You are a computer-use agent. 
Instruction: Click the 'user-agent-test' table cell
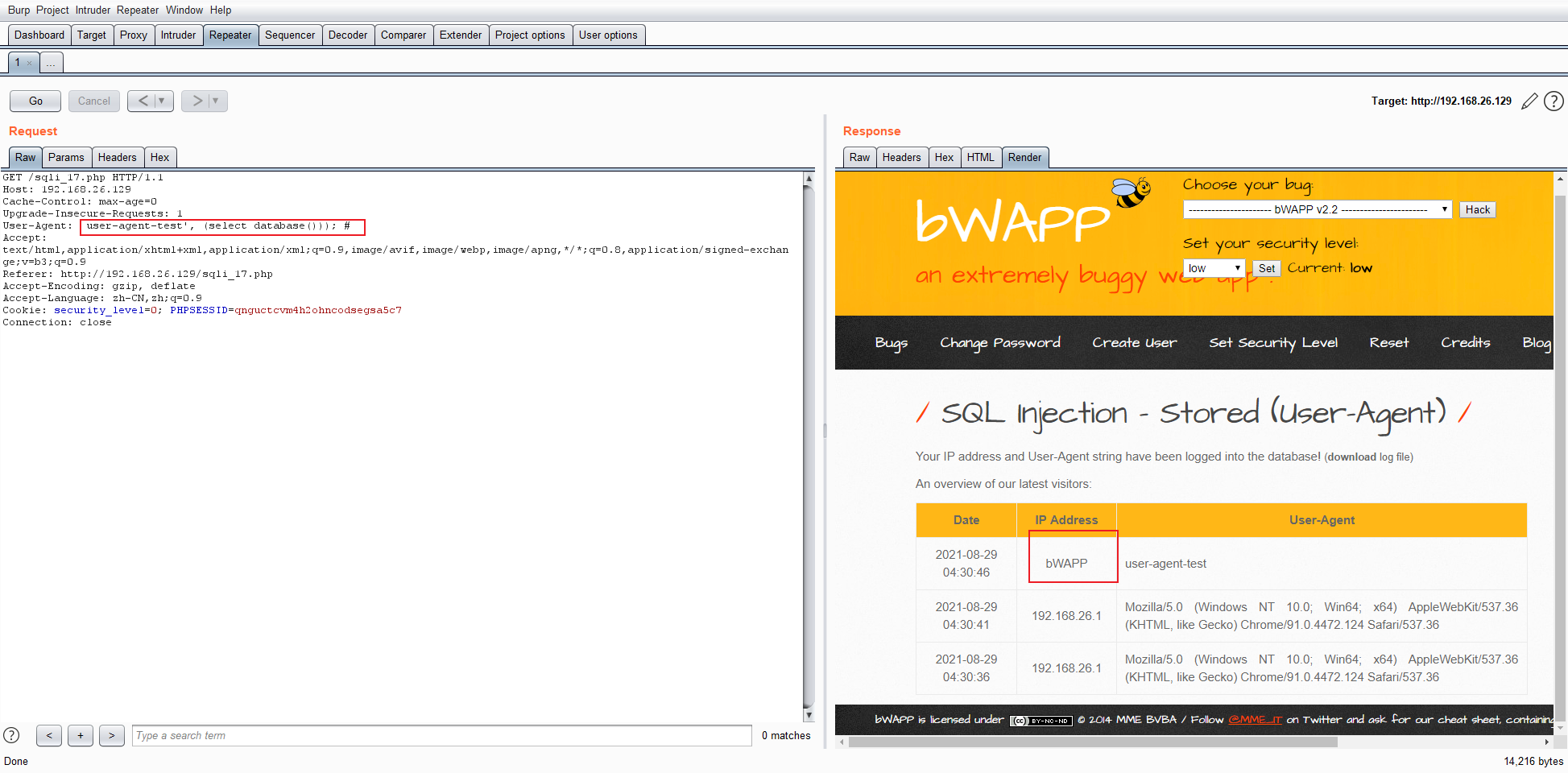1322,564
